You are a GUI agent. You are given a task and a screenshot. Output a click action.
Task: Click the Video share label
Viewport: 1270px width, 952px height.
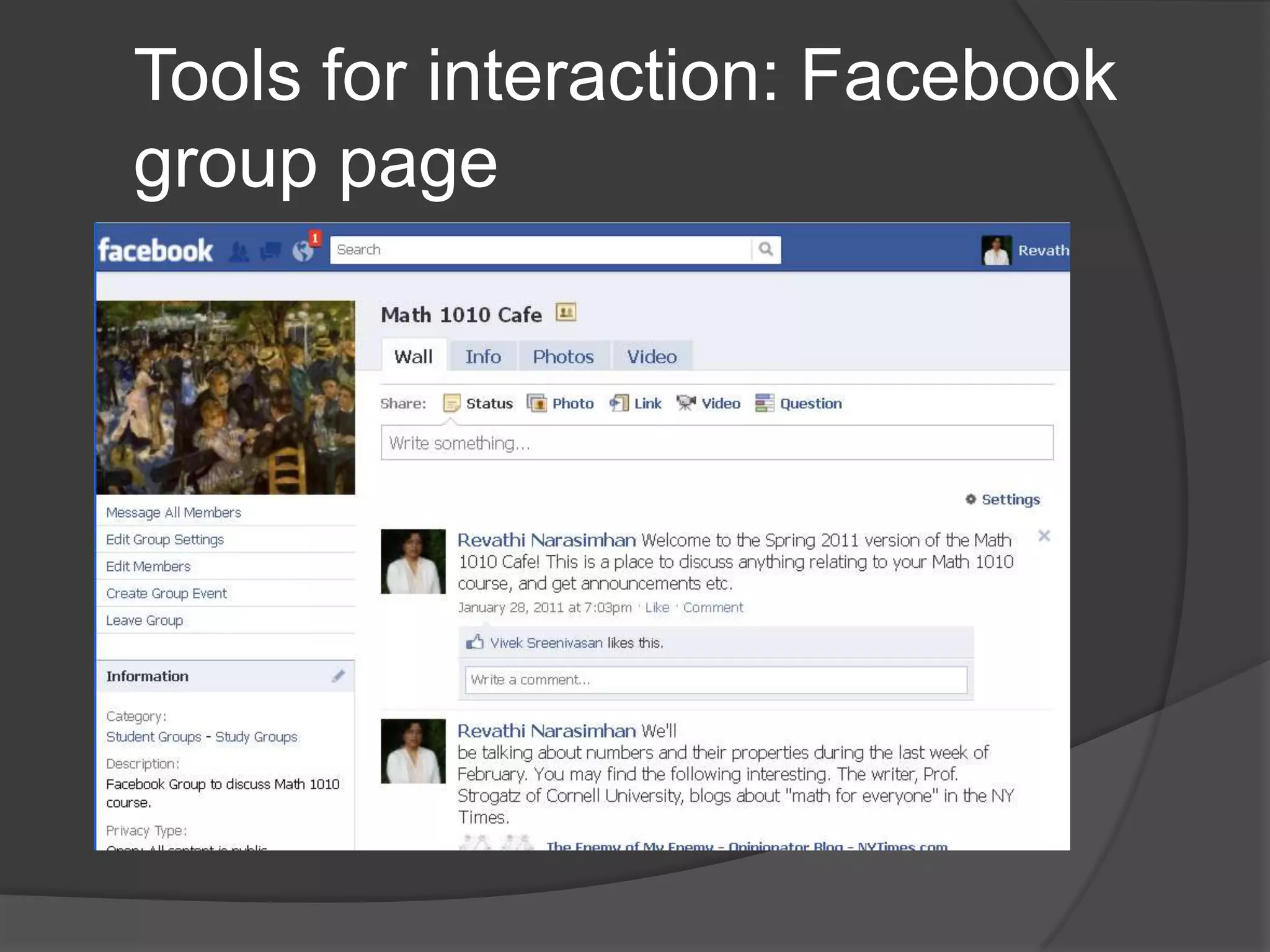pos(721,403)
